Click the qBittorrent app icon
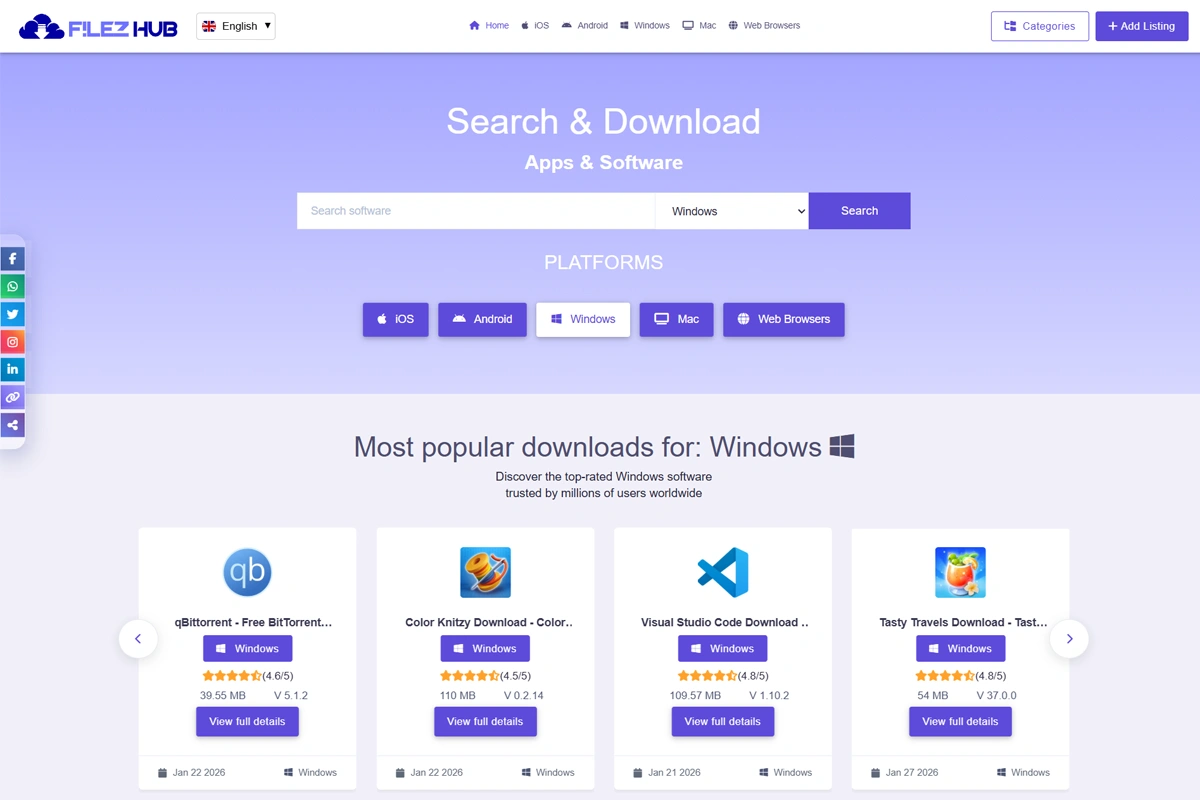 click(247, 572)
